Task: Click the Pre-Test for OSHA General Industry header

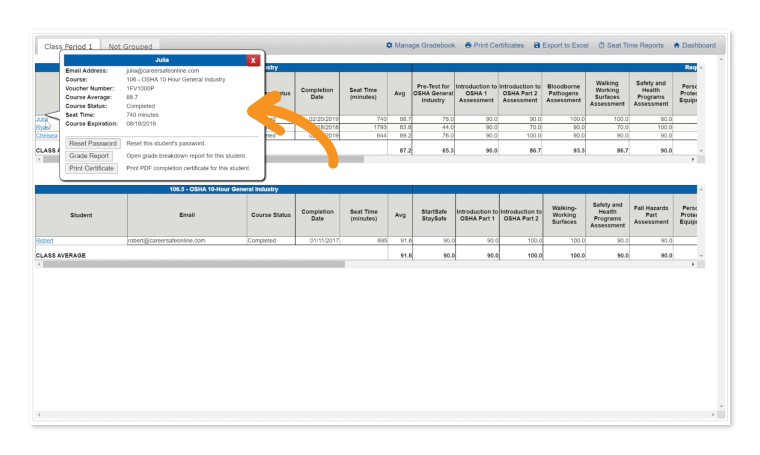Action: pyautogui.click(x=433, y=94)
